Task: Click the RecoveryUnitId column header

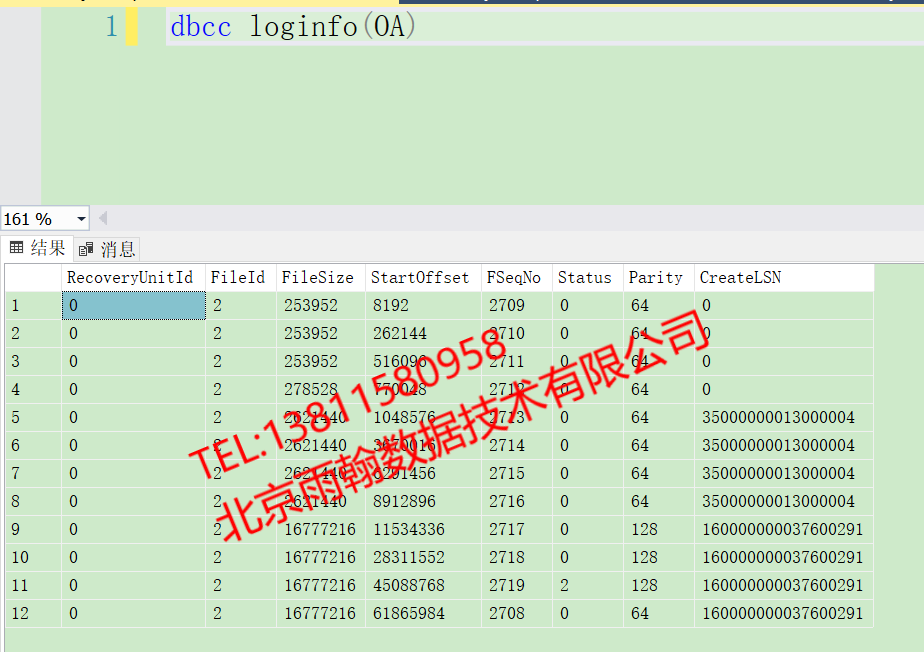Action: click(133, 278)
